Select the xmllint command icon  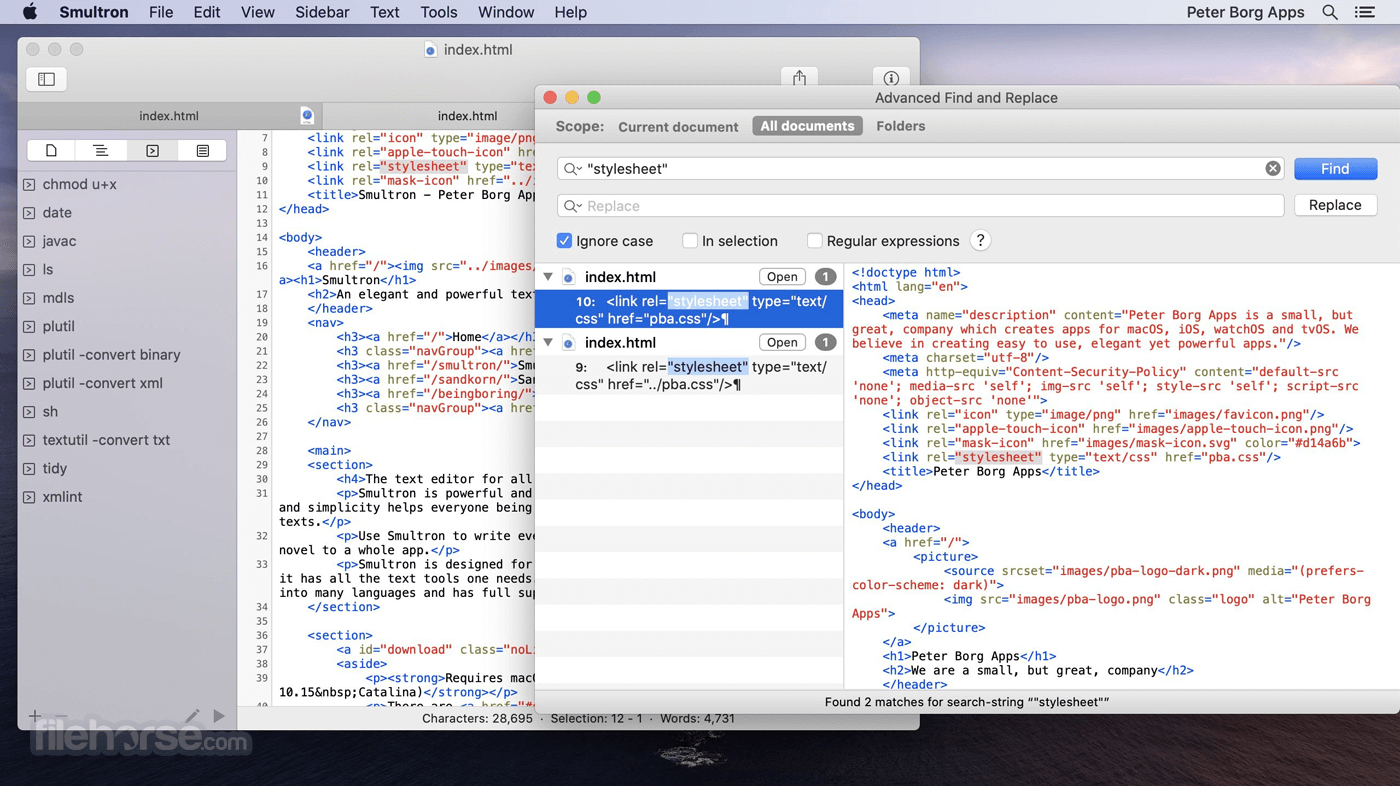[x=29, y=497]
